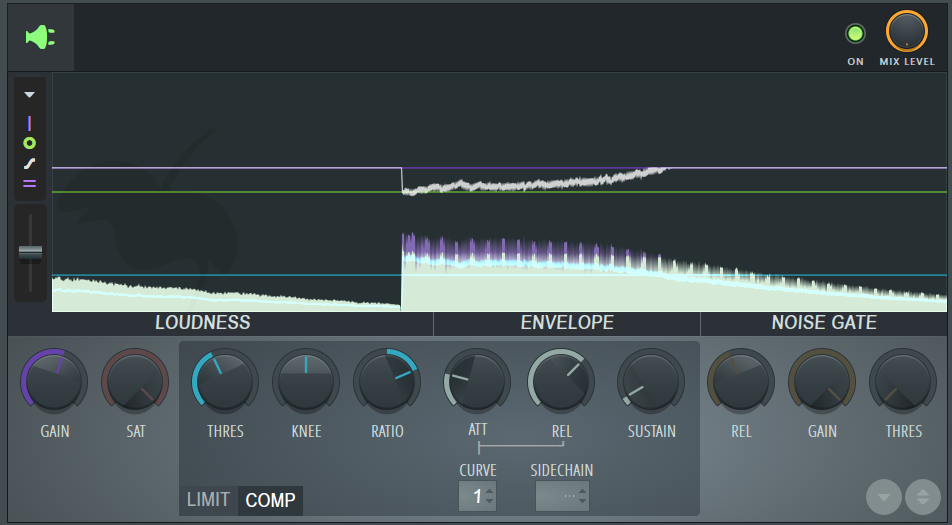Viewport: 952px width, 525px height.
Task: Click the SAT knob
Action: [135, 382]
